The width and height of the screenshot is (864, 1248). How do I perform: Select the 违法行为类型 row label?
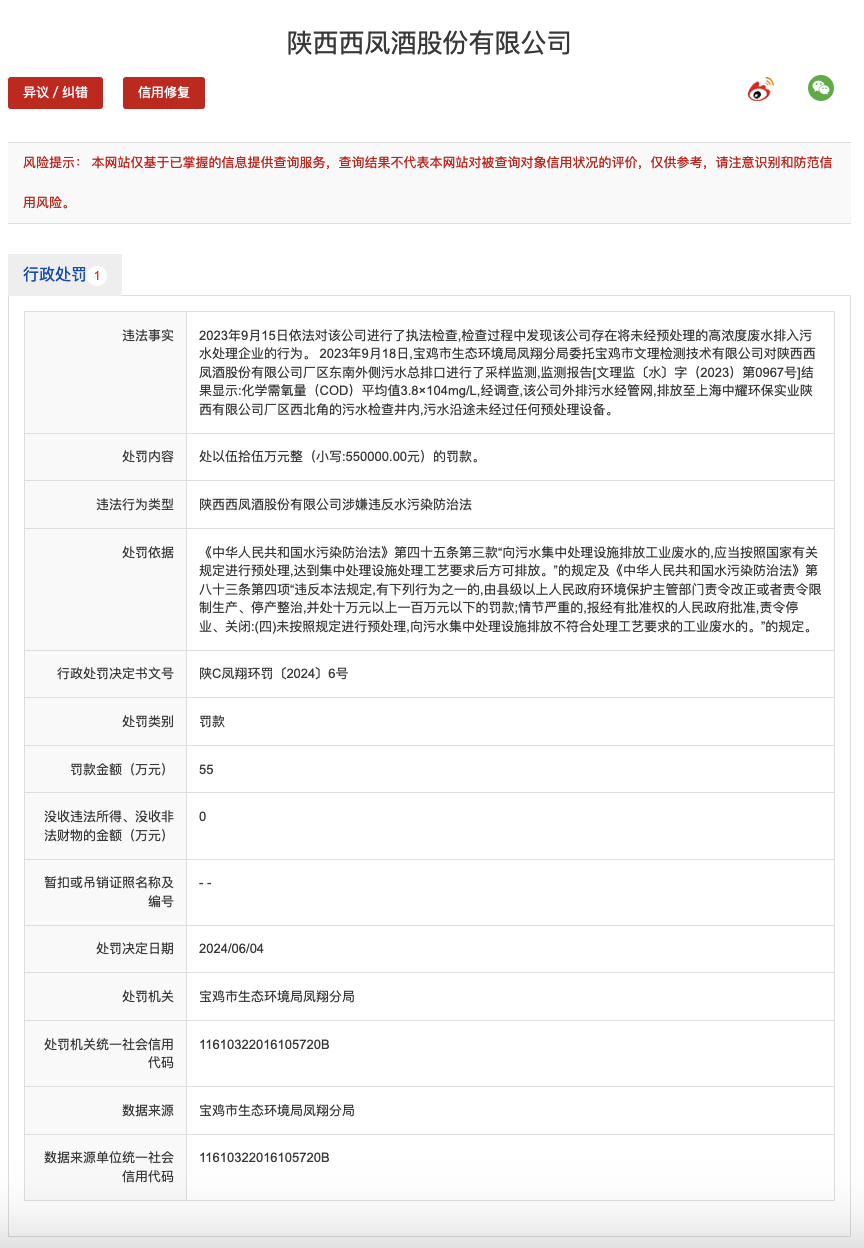coord(135,505)
